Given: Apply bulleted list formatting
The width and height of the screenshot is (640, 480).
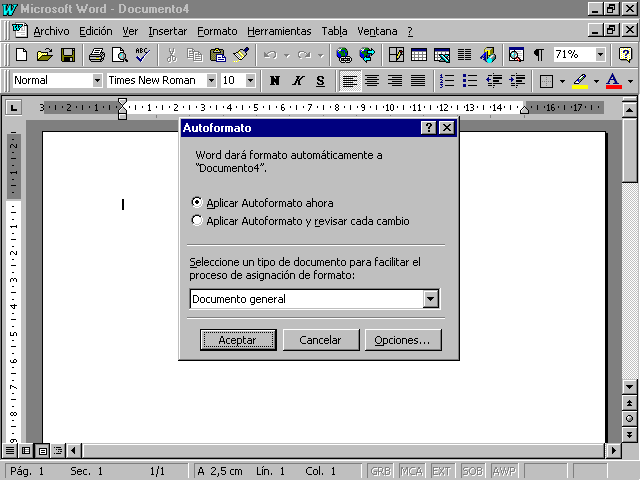Looking at the screenshot, I should [470, 81].
